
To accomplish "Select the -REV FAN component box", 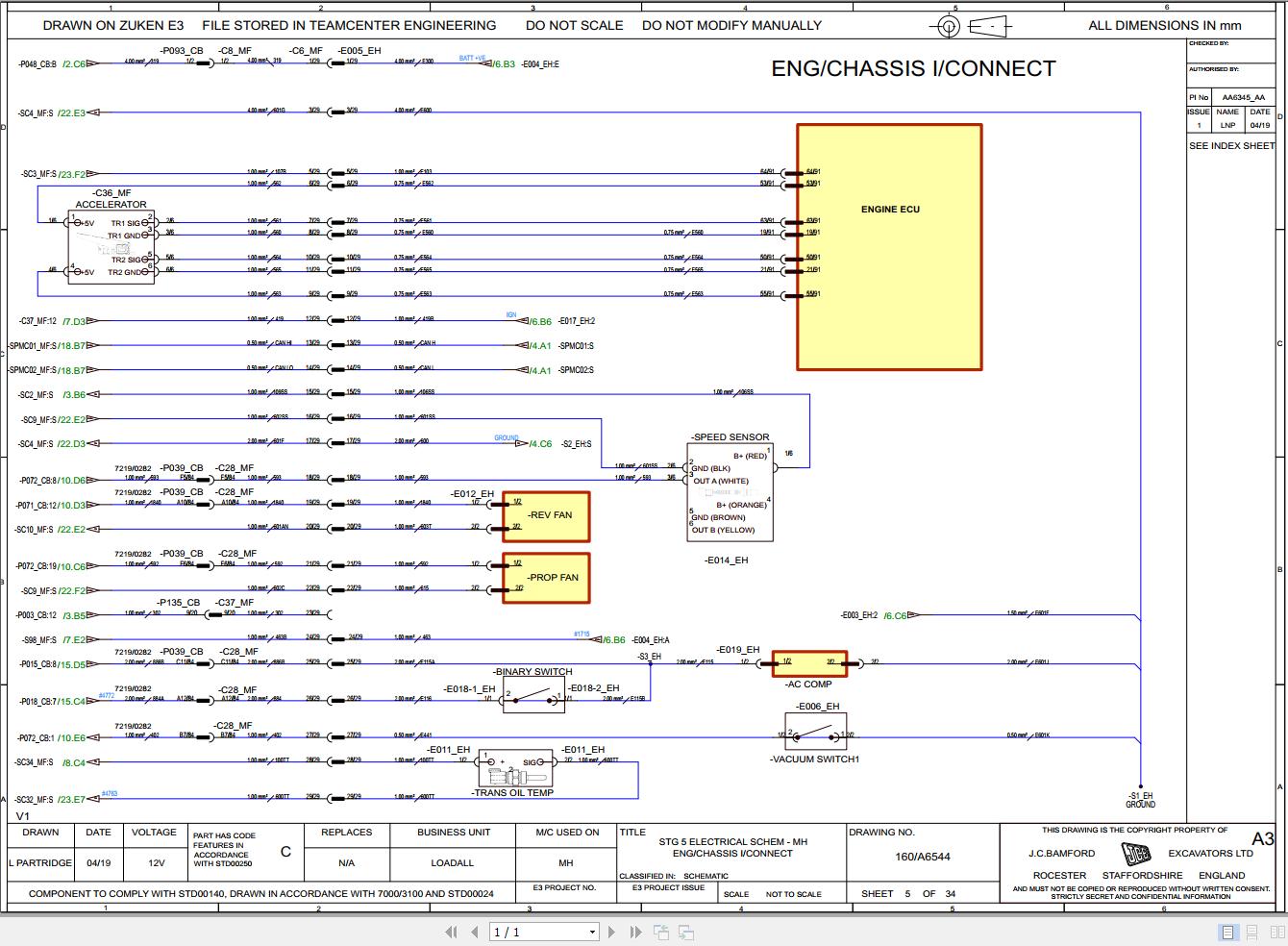I will point(546,516).
